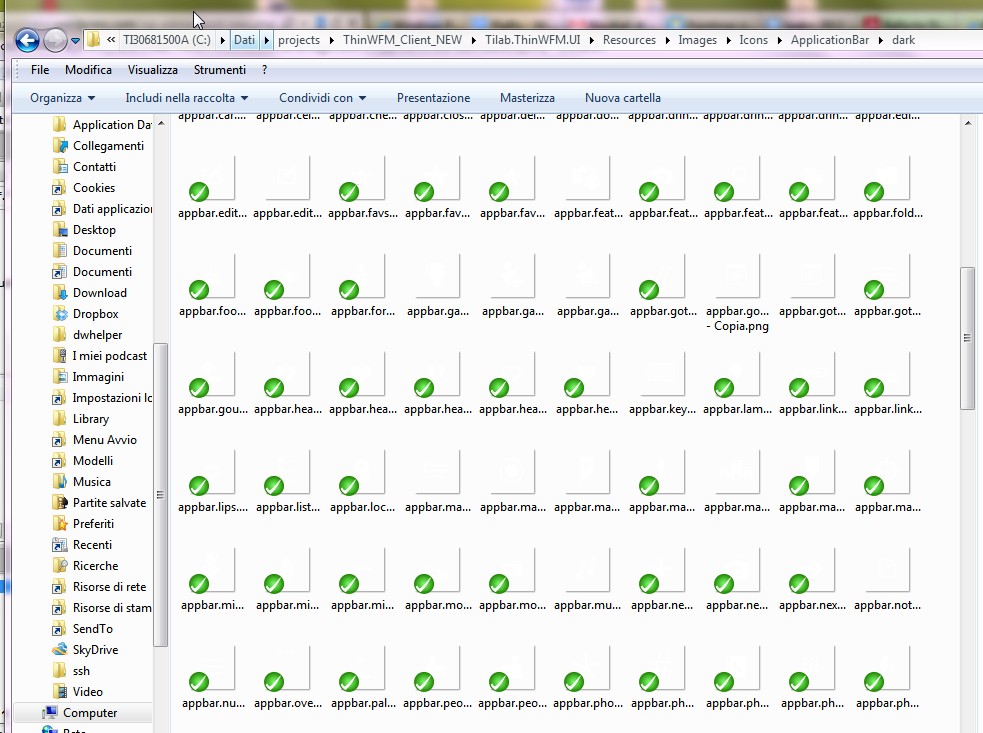Image resolution: width=983 pixels, height=733 pixels.
Task: Select Computer in the navigation tree
Action: [90, 713]
